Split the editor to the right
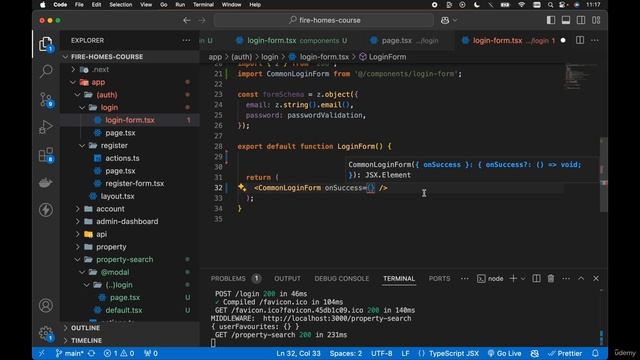The width and height of the screenshot is (640, 360). coord(580,40)
